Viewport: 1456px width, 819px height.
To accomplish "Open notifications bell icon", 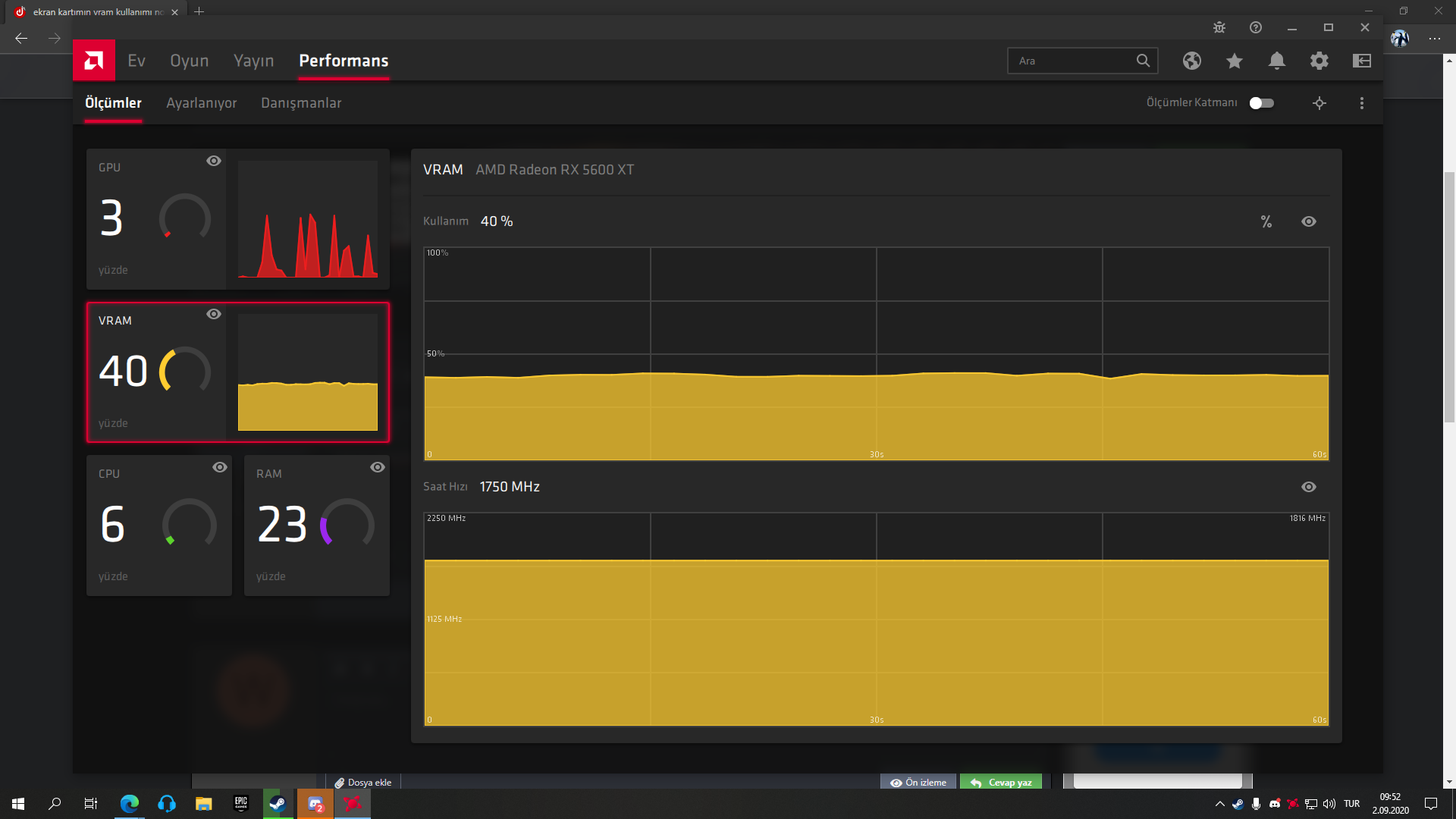I will tap(1277, 61).
